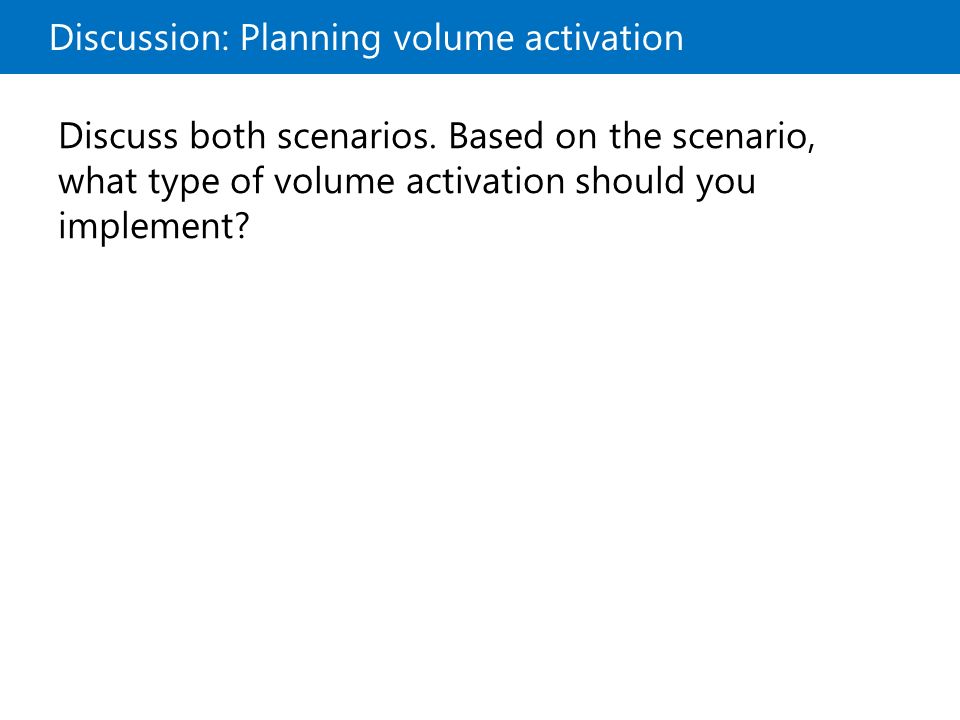Click the word 'the' before 'scenario,'
This screenshot has height=720, width=960.
coord(635,135)
